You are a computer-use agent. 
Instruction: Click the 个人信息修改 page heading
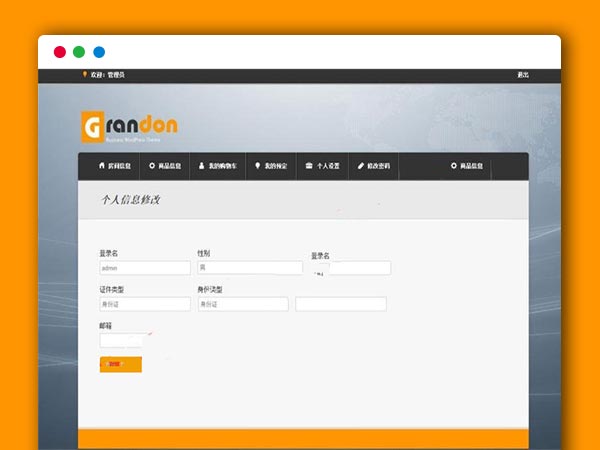pyautogui.click(x=130, y=199)
